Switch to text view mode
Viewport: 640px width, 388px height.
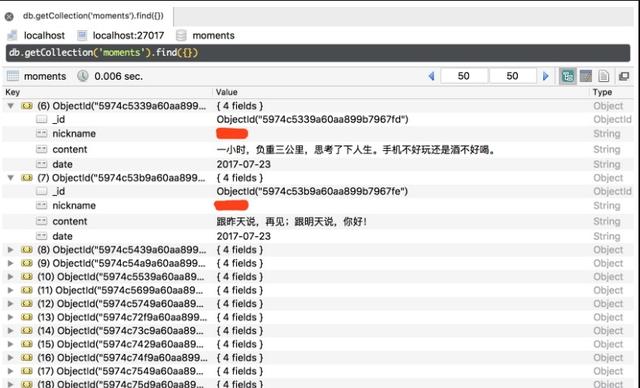pyautogui.click(x=604, y=76)
